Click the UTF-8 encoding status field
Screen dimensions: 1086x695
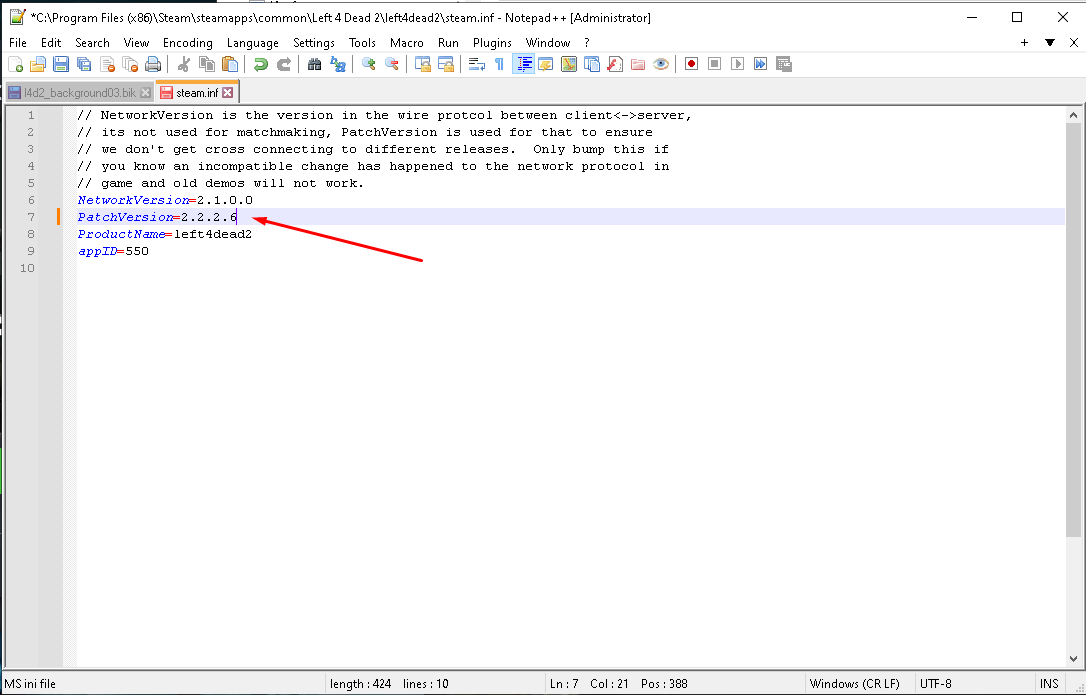tap(936, 684)
